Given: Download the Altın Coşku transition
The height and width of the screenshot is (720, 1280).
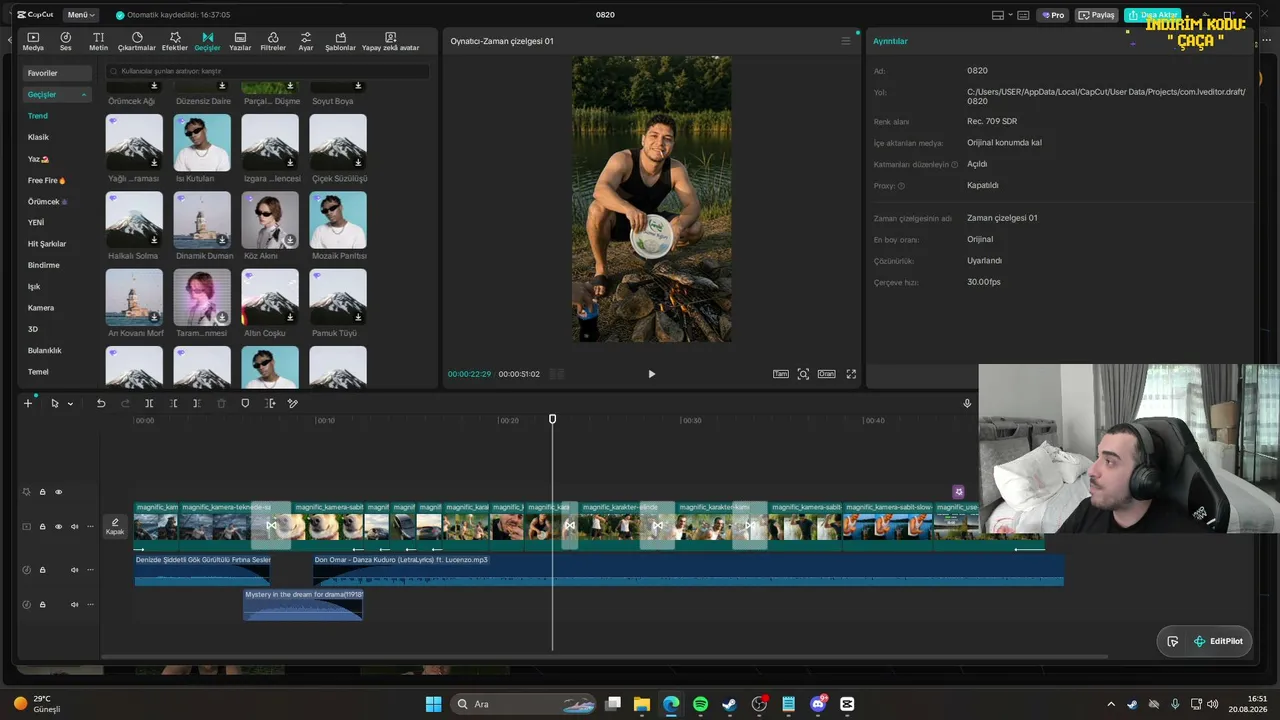Looking at the screenshot, I should click(x=290, y=318).
